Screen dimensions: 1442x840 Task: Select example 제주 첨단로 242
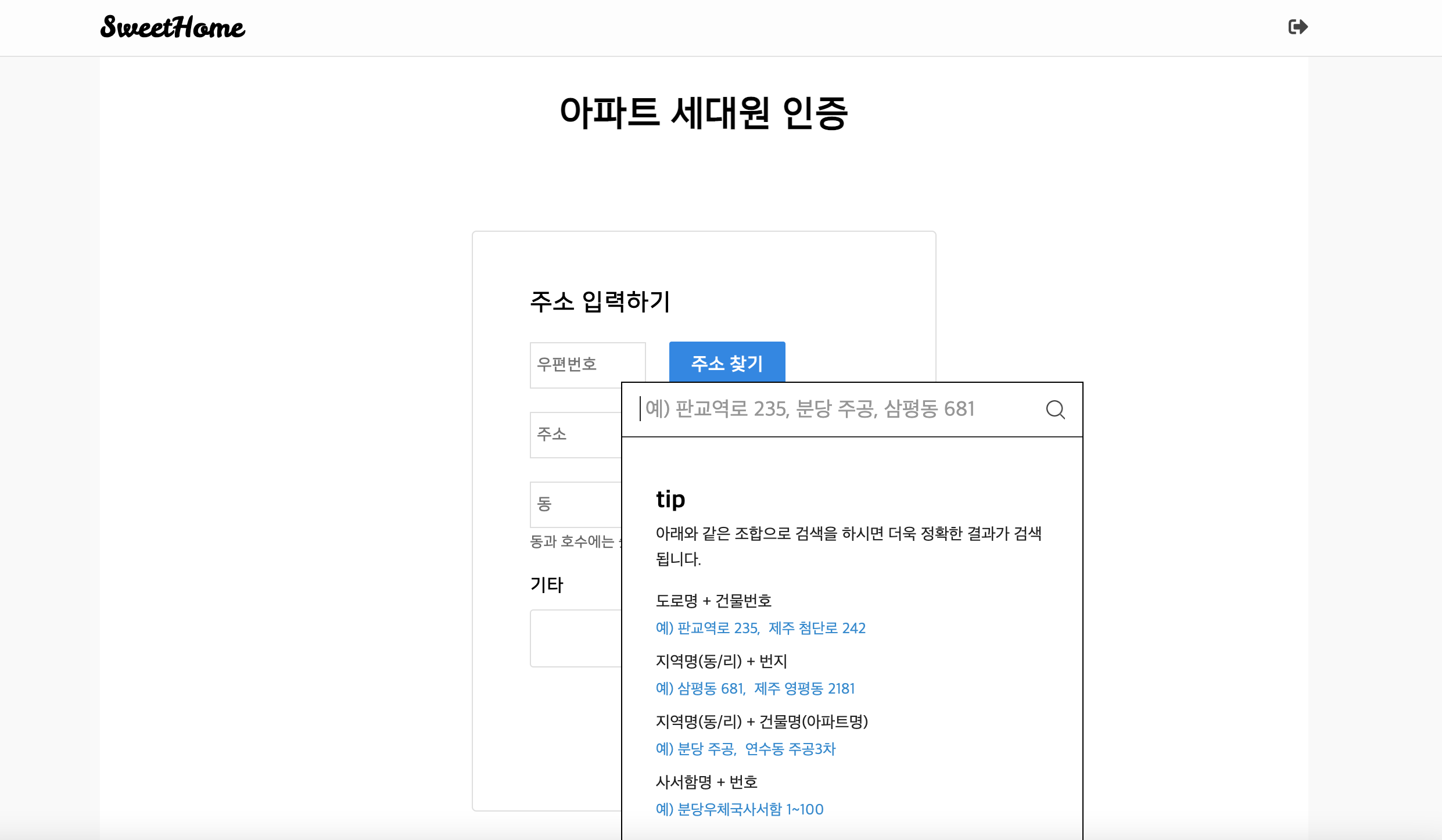pos(817,628)
